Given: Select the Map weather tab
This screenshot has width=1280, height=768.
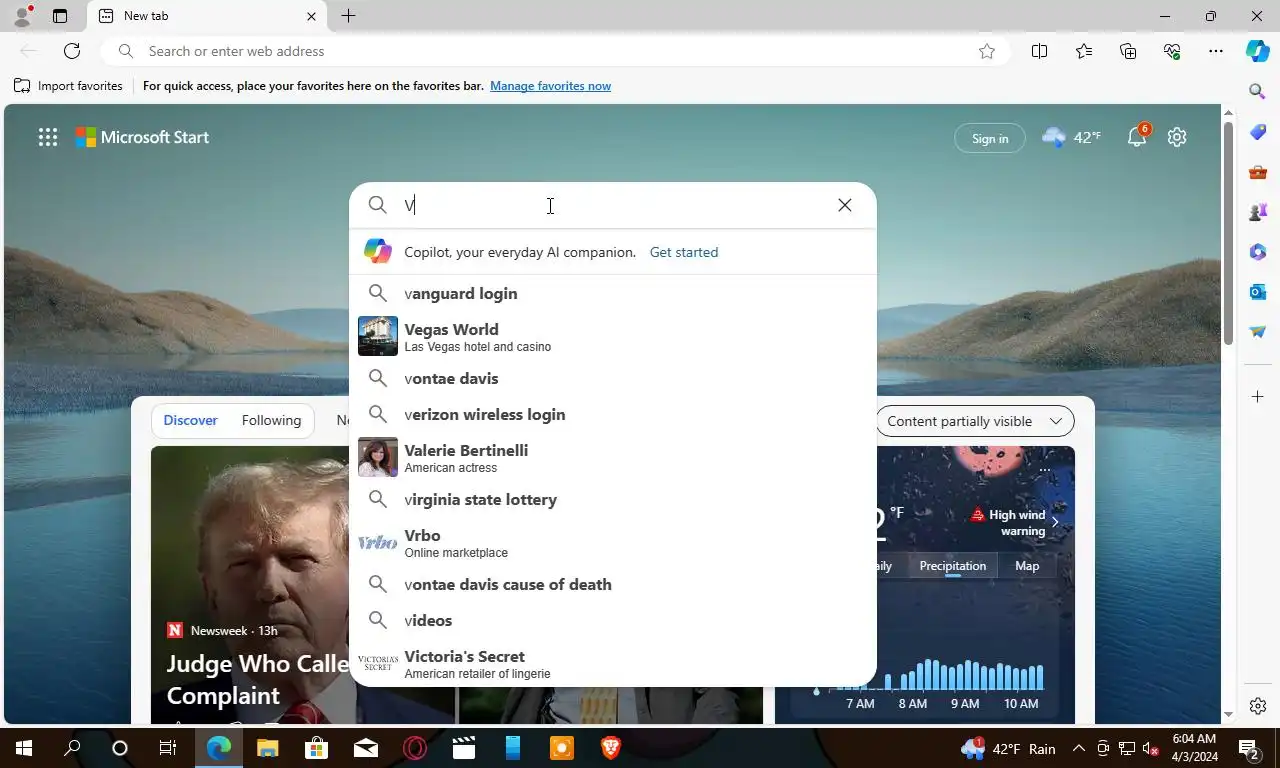Looking at the screenshot, I should coord(1027,566).
